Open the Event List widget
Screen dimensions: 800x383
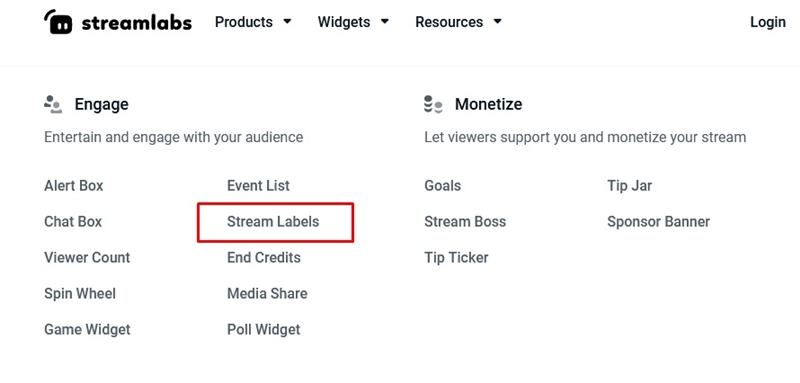pos(258,186)
